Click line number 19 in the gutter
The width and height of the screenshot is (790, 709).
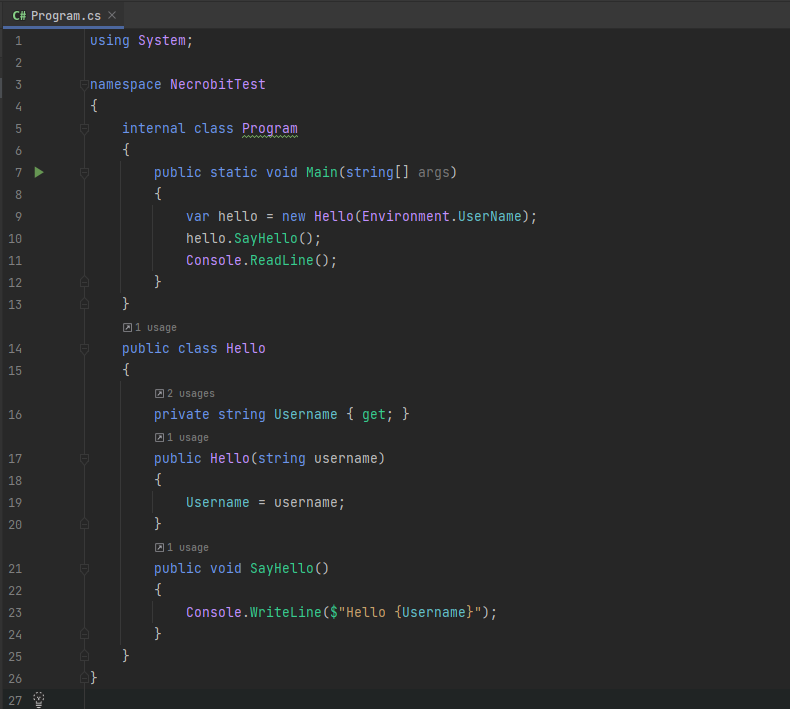pos(15,502)
